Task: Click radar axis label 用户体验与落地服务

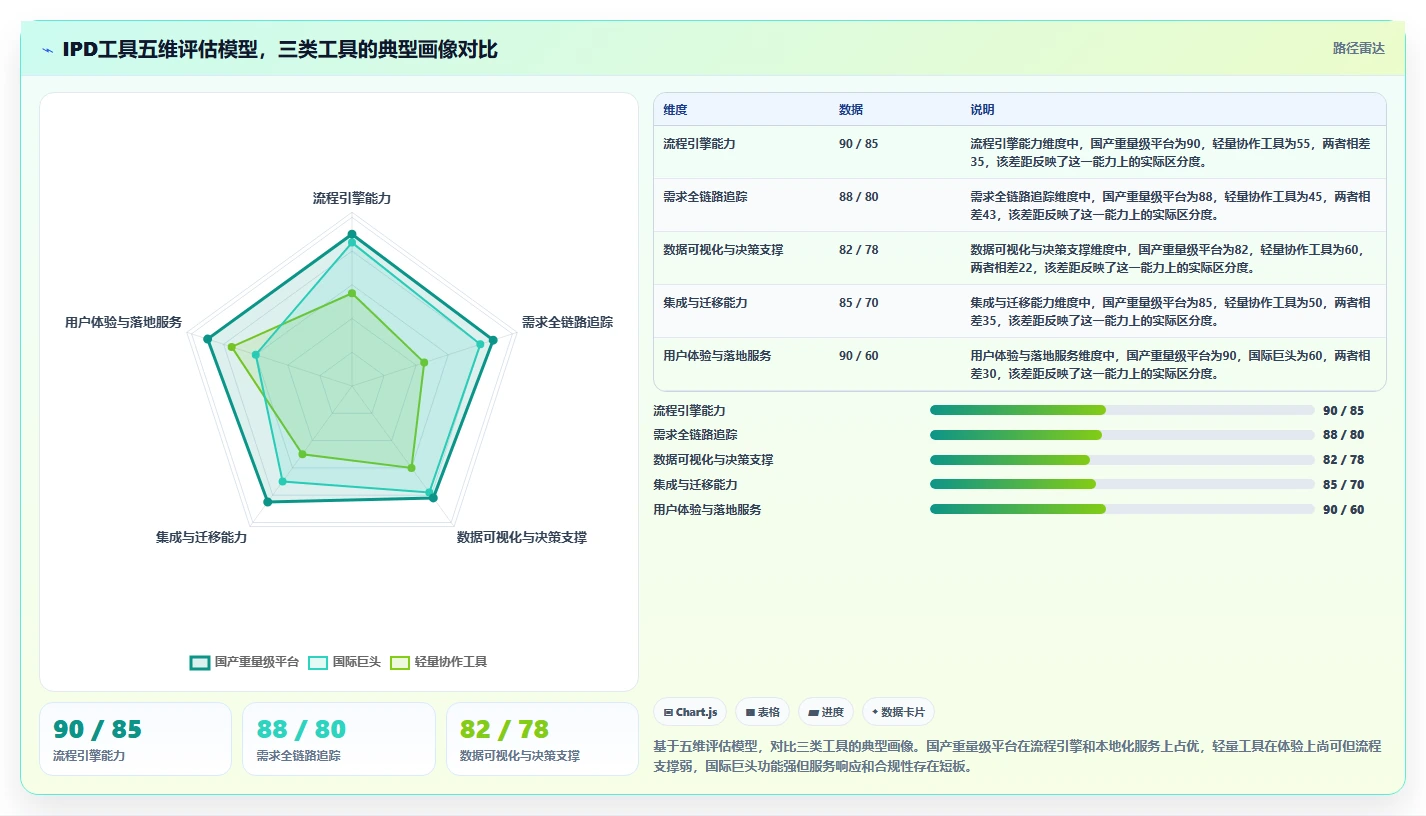Action: pyautogui.click(x=124, y=322)
